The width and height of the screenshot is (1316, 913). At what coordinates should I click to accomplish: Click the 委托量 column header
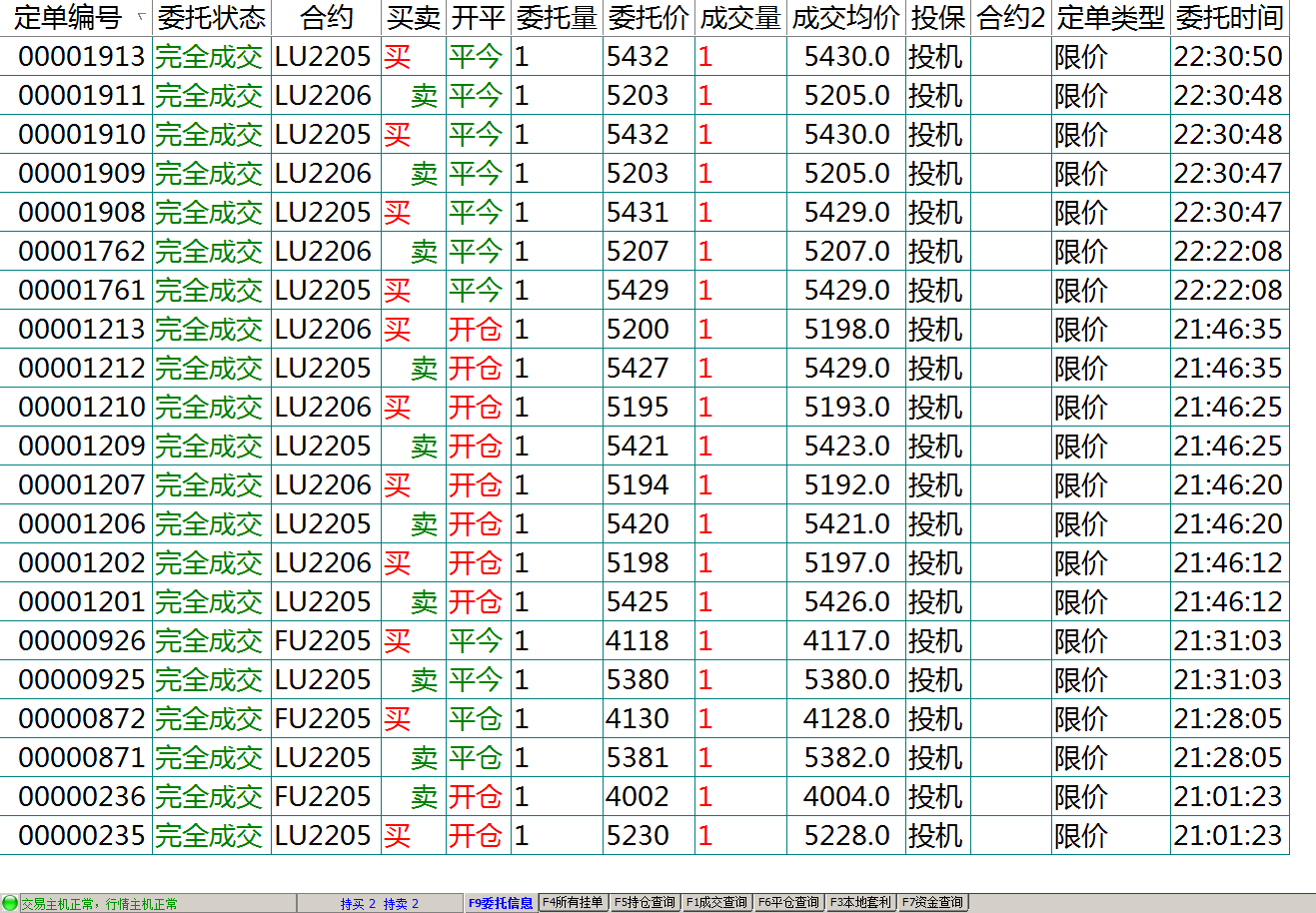tap(558, 18)
